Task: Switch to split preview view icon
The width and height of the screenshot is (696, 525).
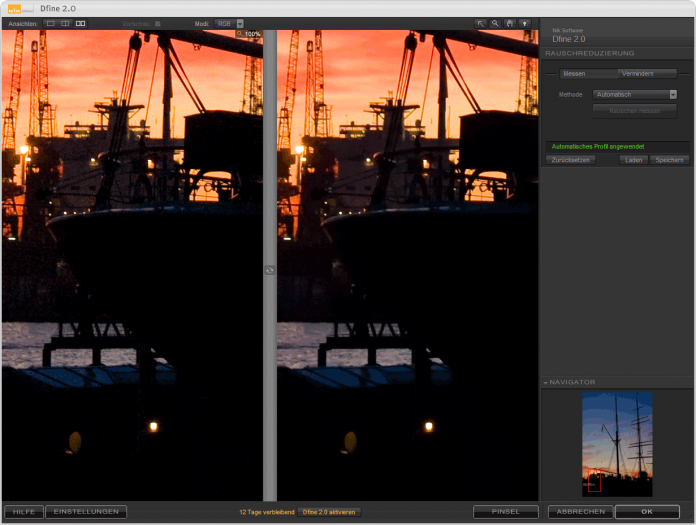Action: [x=64, y=23]
